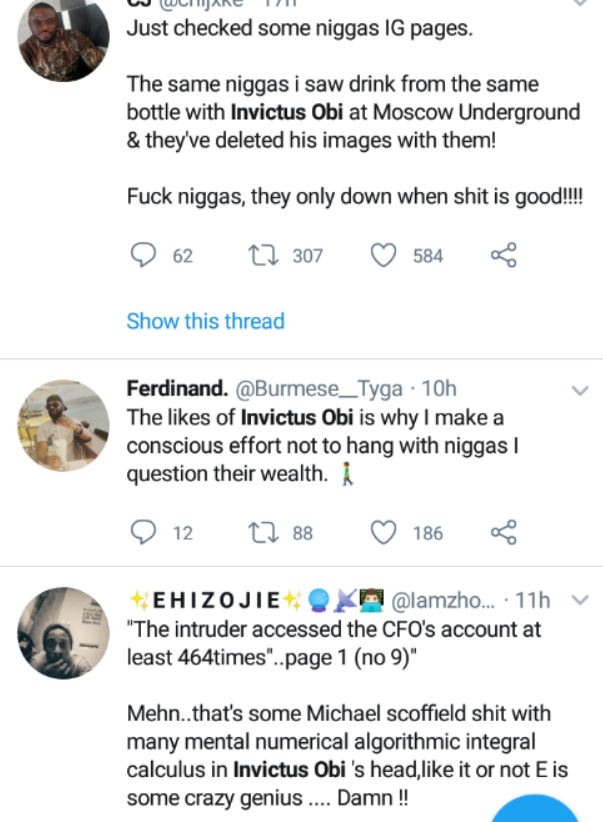Open Ferdinand's profile picture
603x822 pixels.
(64, 426)
